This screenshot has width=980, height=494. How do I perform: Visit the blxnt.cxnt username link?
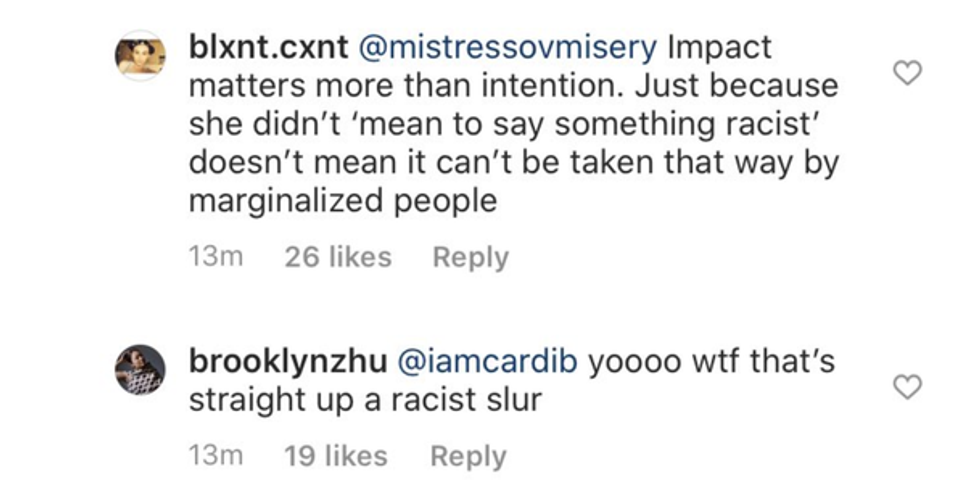click(x=269, y=48)
